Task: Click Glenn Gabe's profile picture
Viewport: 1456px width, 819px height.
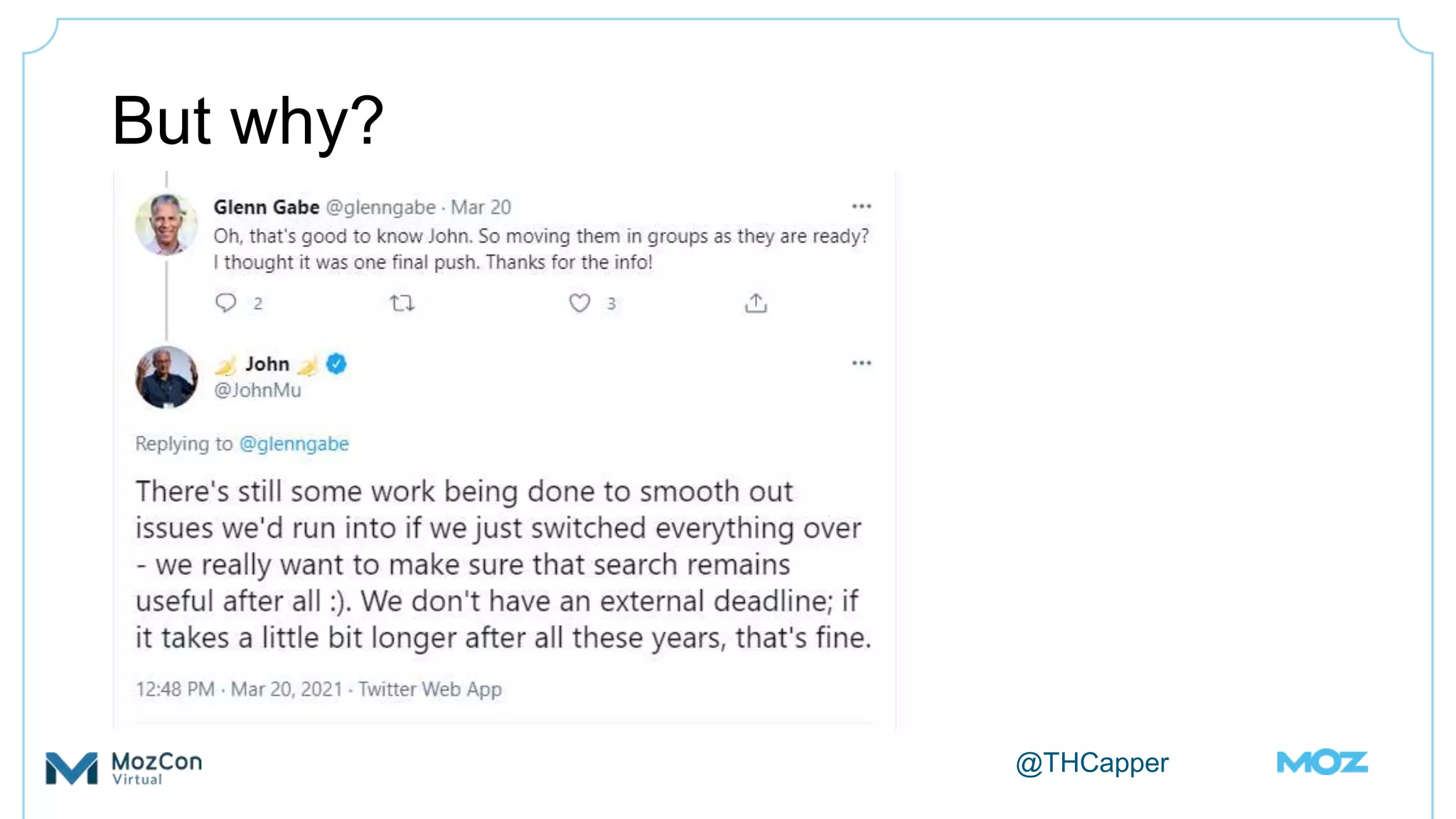Action: (166, 224)
